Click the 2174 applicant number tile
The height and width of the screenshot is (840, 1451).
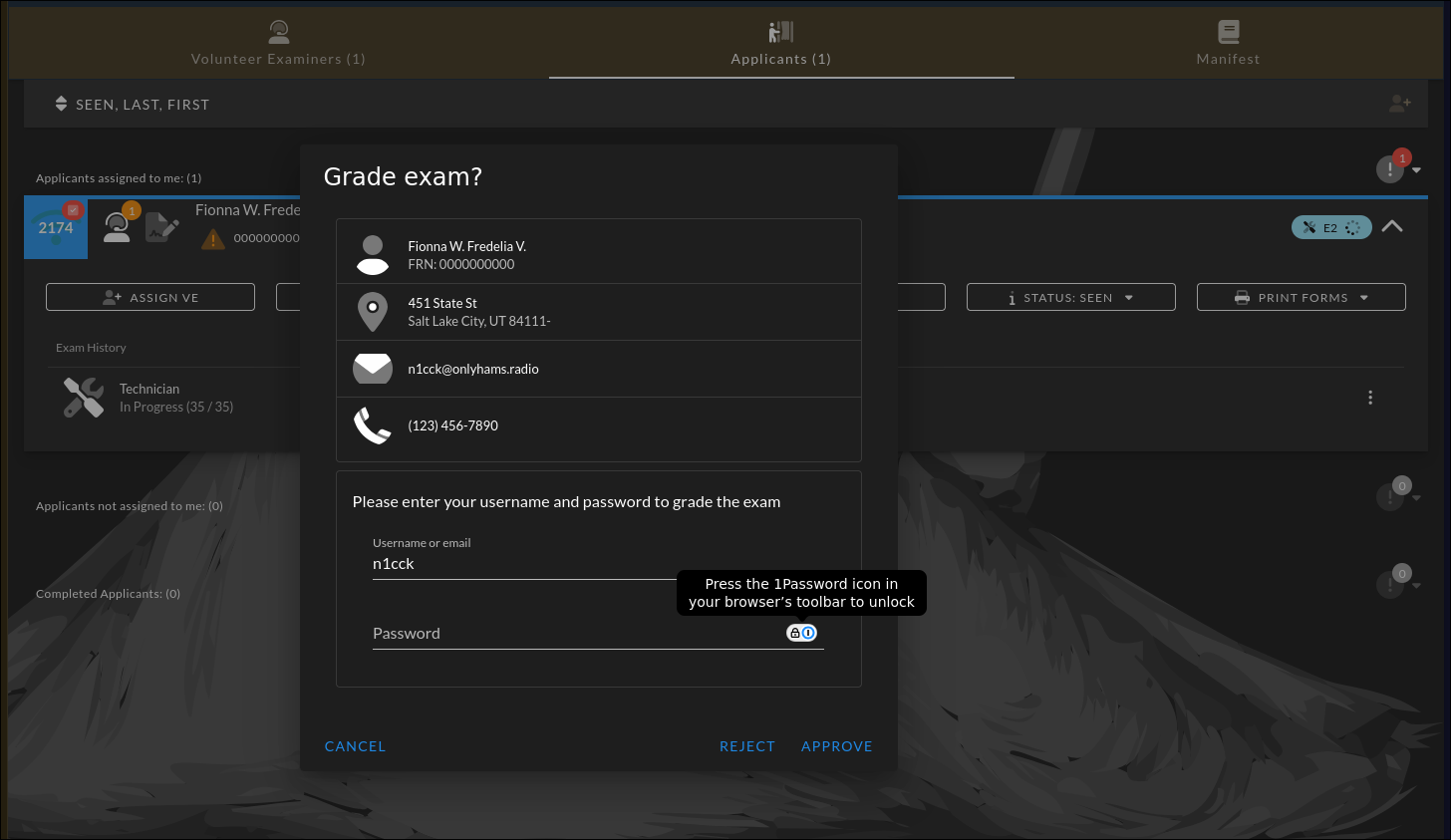pos(56,228)
